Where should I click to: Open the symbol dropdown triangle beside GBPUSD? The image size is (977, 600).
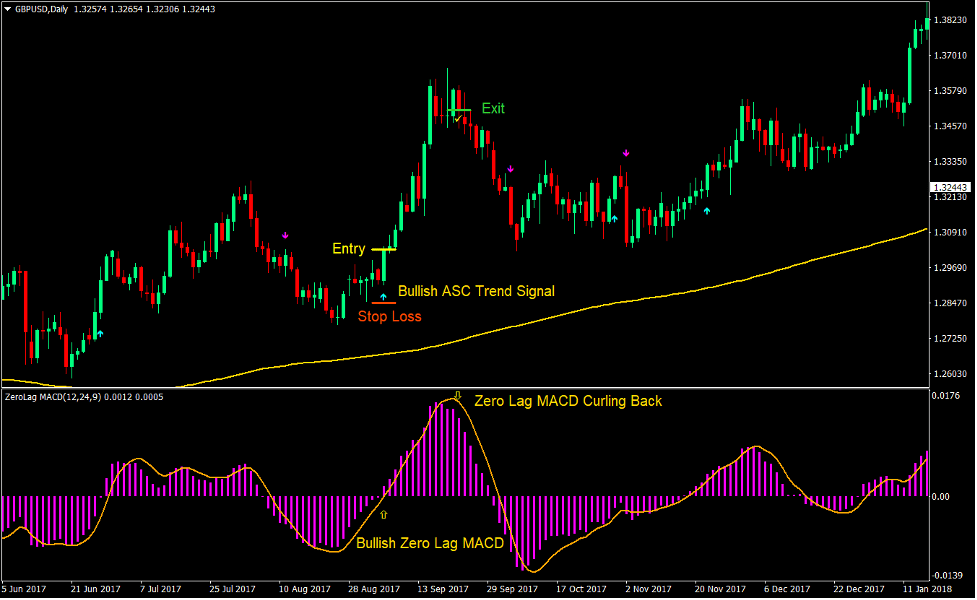8,8
